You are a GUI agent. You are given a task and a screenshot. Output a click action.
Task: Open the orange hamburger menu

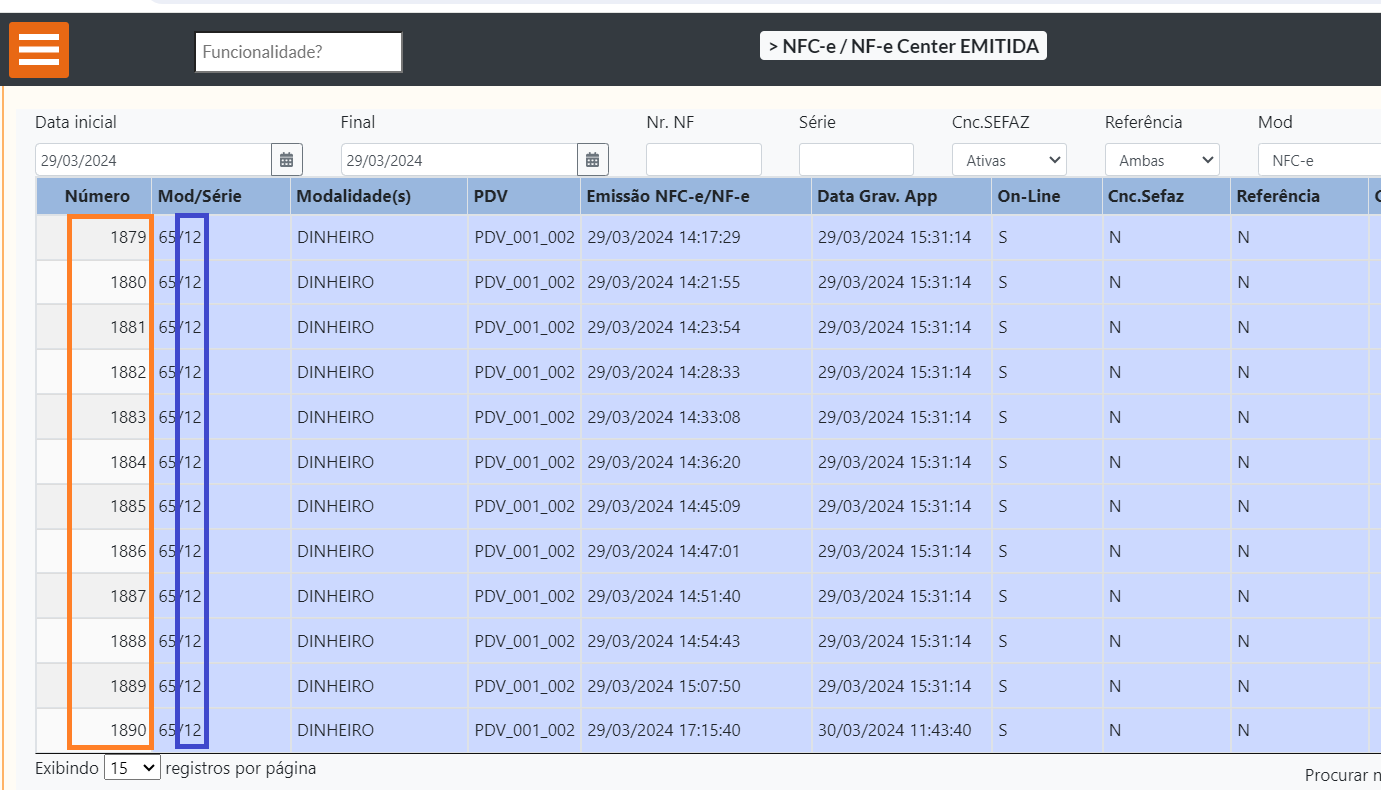39,50
